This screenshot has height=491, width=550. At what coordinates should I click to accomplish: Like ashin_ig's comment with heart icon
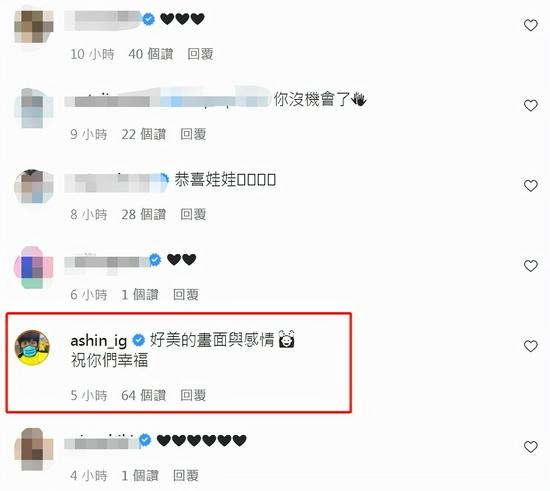tap(530, 346)
